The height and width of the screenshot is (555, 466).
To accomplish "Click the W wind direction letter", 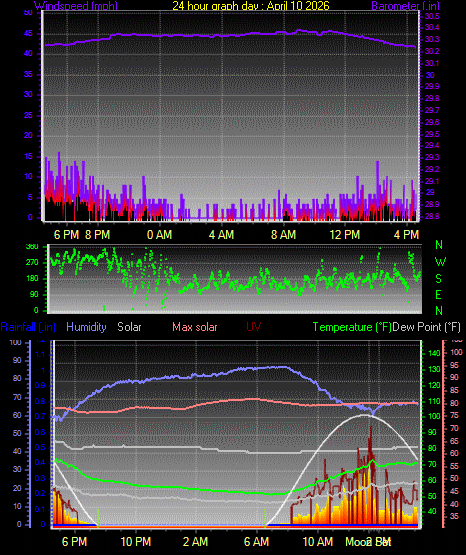I will click(440, 262).
